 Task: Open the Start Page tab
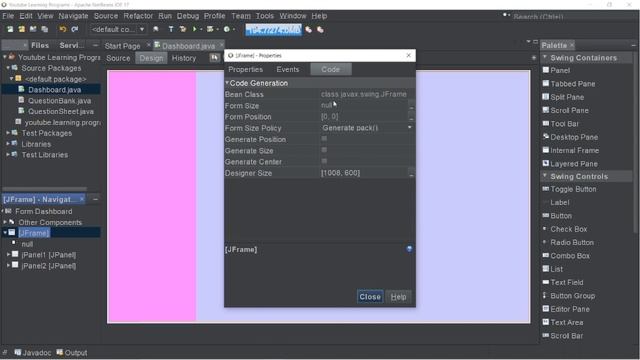[x=122, y=46]
